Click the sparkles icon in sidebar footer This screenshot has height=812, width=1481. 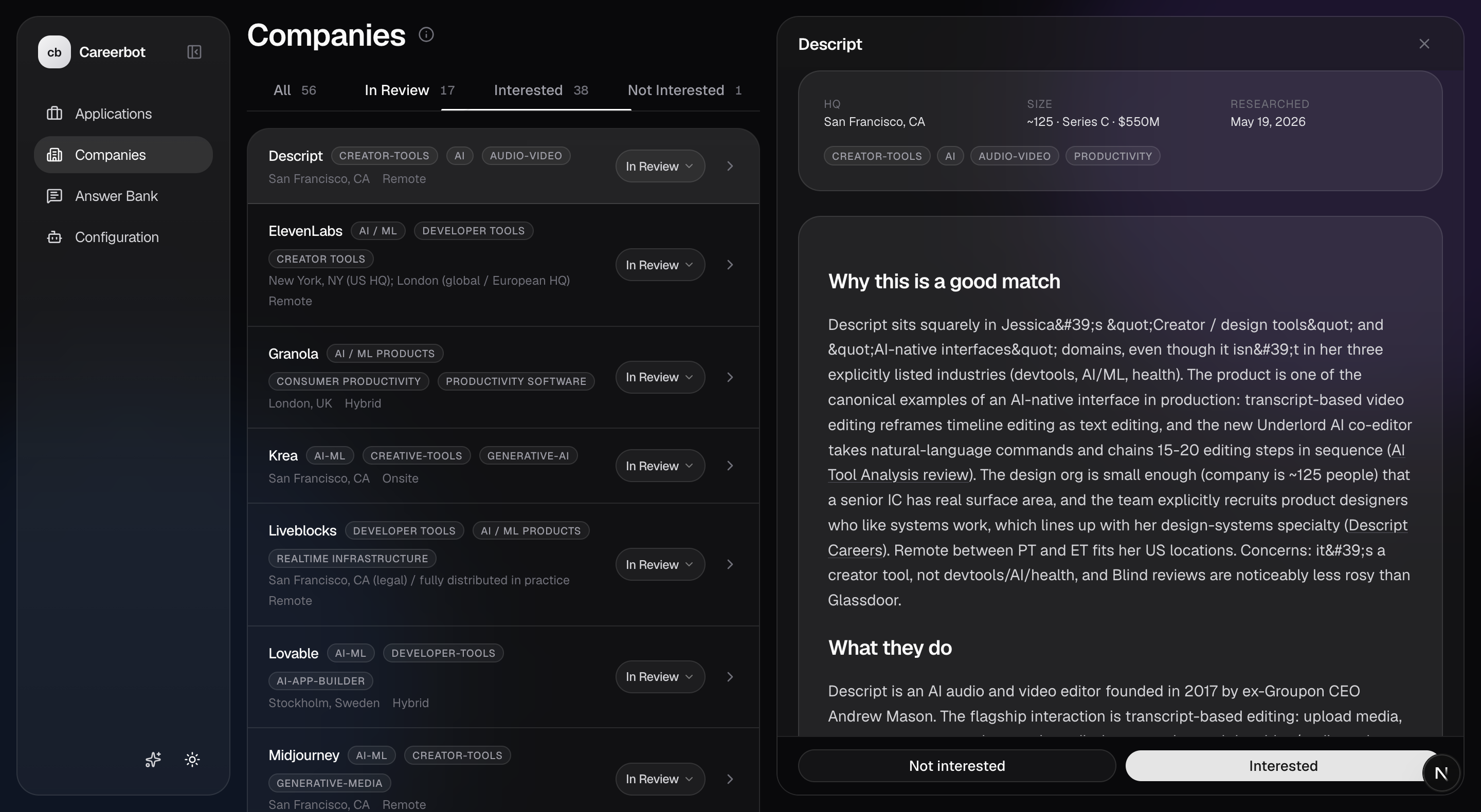[x=153, y=760]
